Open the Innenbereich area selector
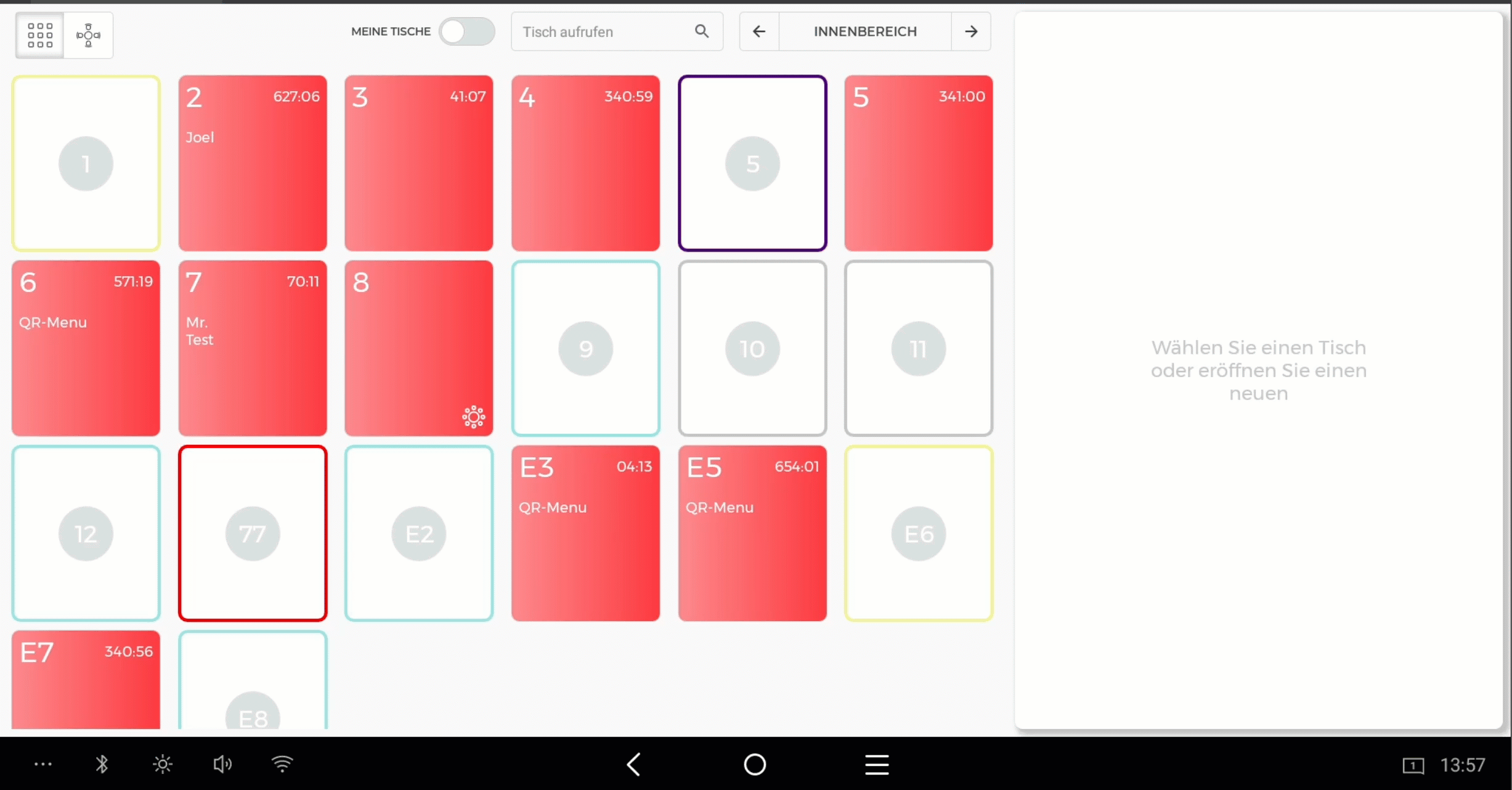Viewport: 1512px width, 790px height. pyautogui.click(x=864, y=31)
